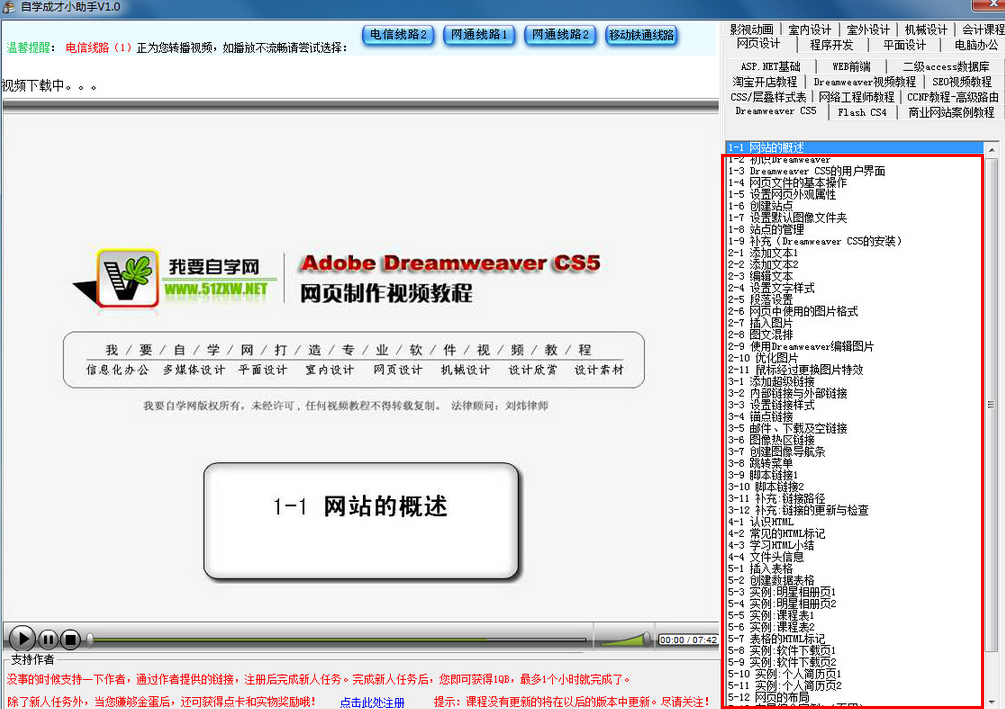Select lesson 2-1 添加文本1

(x=855, y=253)
